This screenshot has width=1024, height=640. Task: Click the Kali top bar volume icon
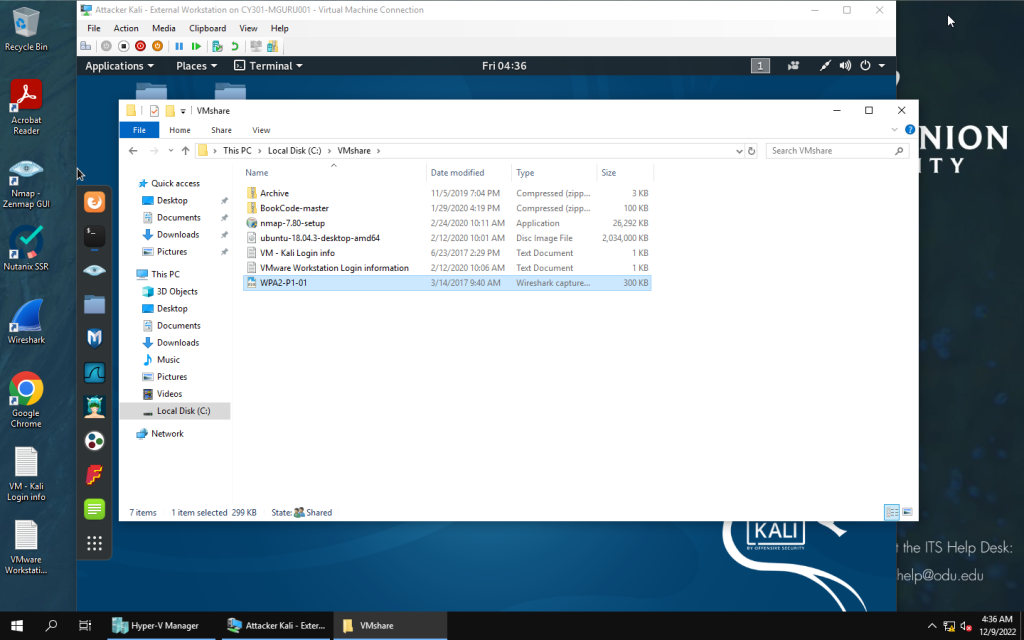point(845,66)
